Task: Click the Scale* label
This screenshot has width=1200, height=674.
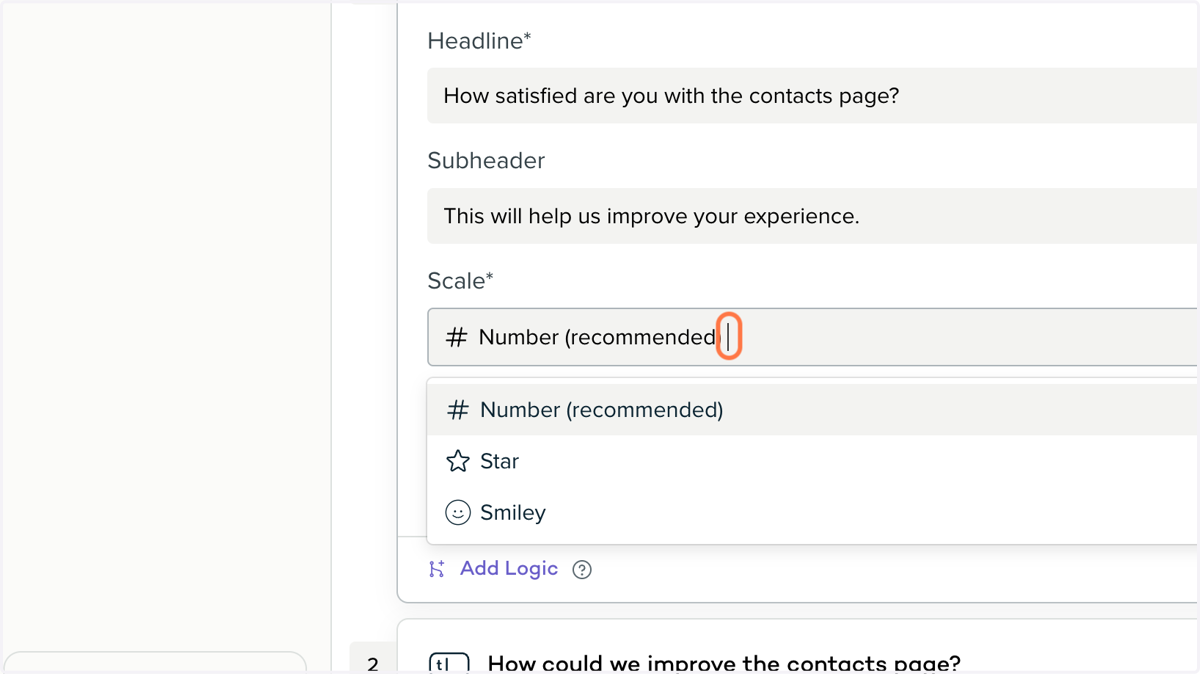Action: (460, 281)
